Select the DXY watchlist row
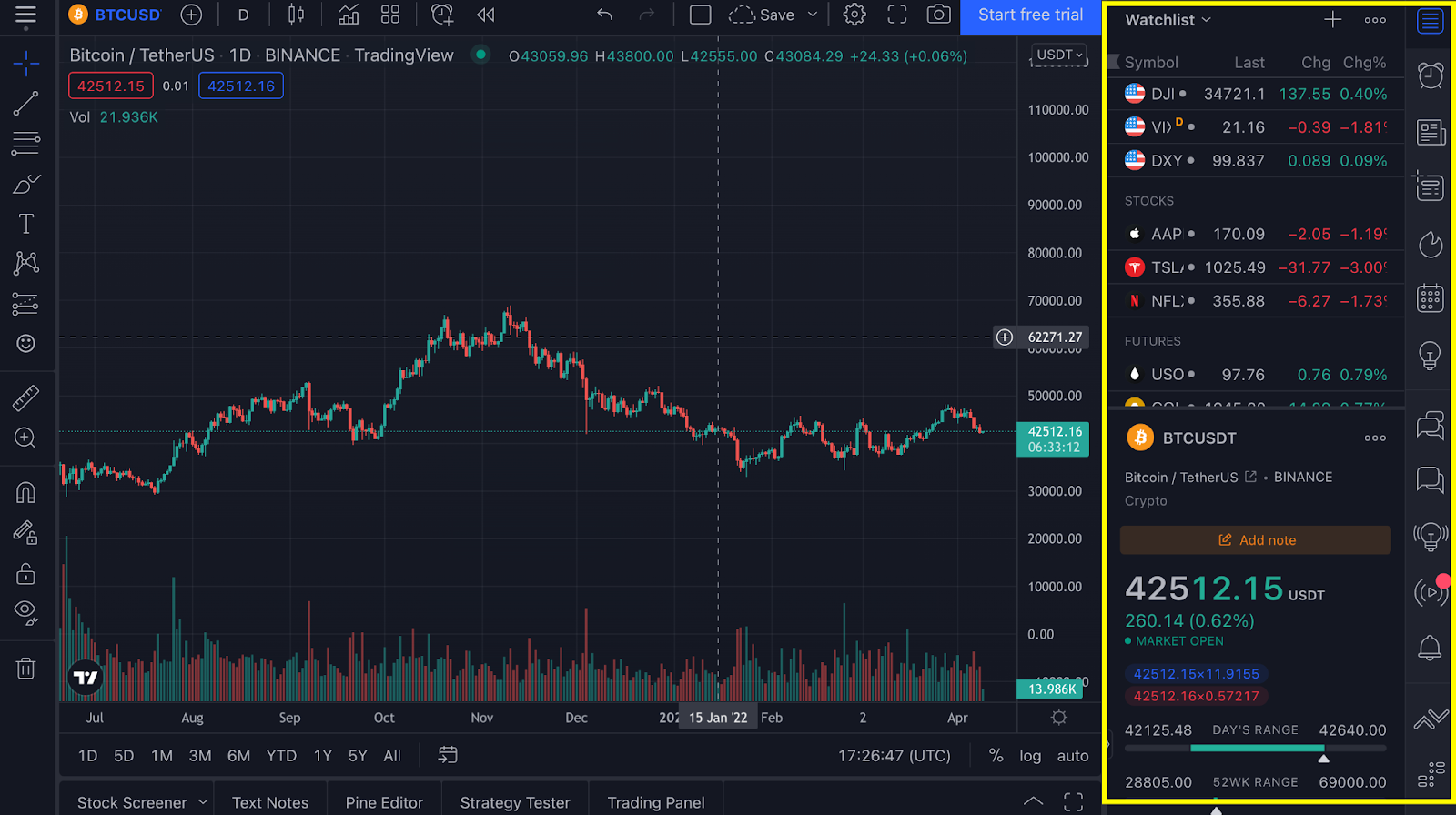This screenshot has height=815, width=1456. (x=1256, y=160)
